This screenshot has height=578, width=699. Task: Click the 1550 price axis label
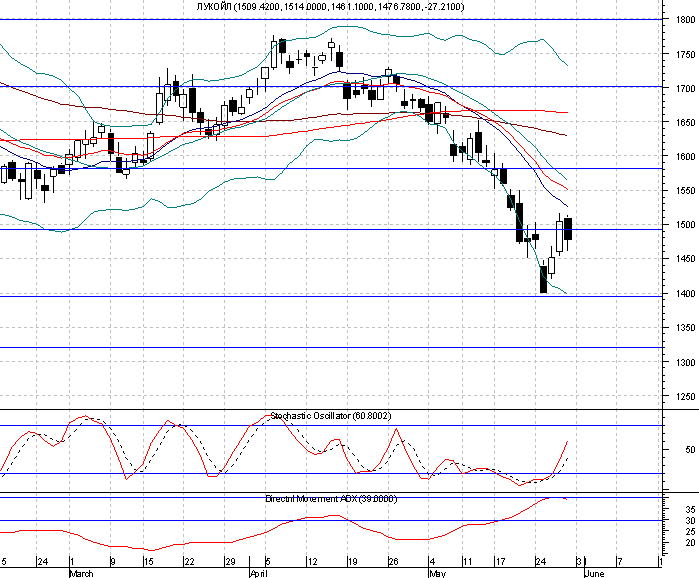(x=685, y=191)
